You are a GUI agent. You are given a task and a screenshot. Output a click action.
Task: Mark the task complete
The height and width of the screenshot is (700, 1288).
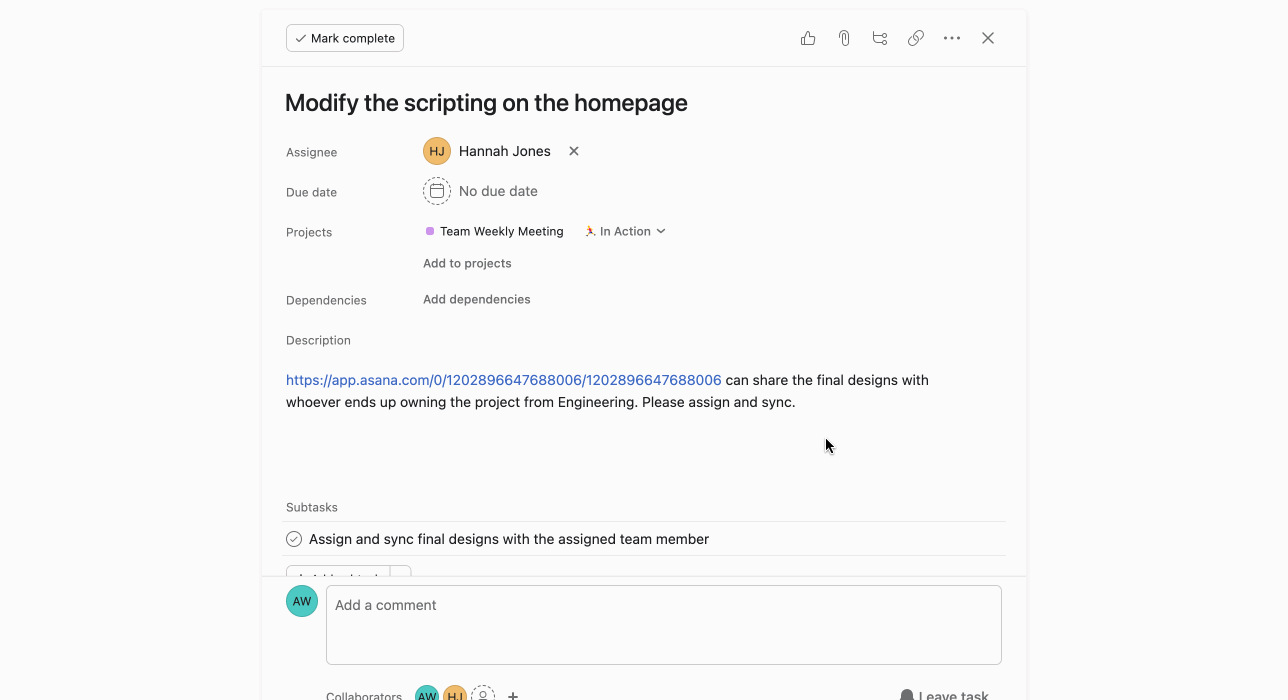pos(344,37)
